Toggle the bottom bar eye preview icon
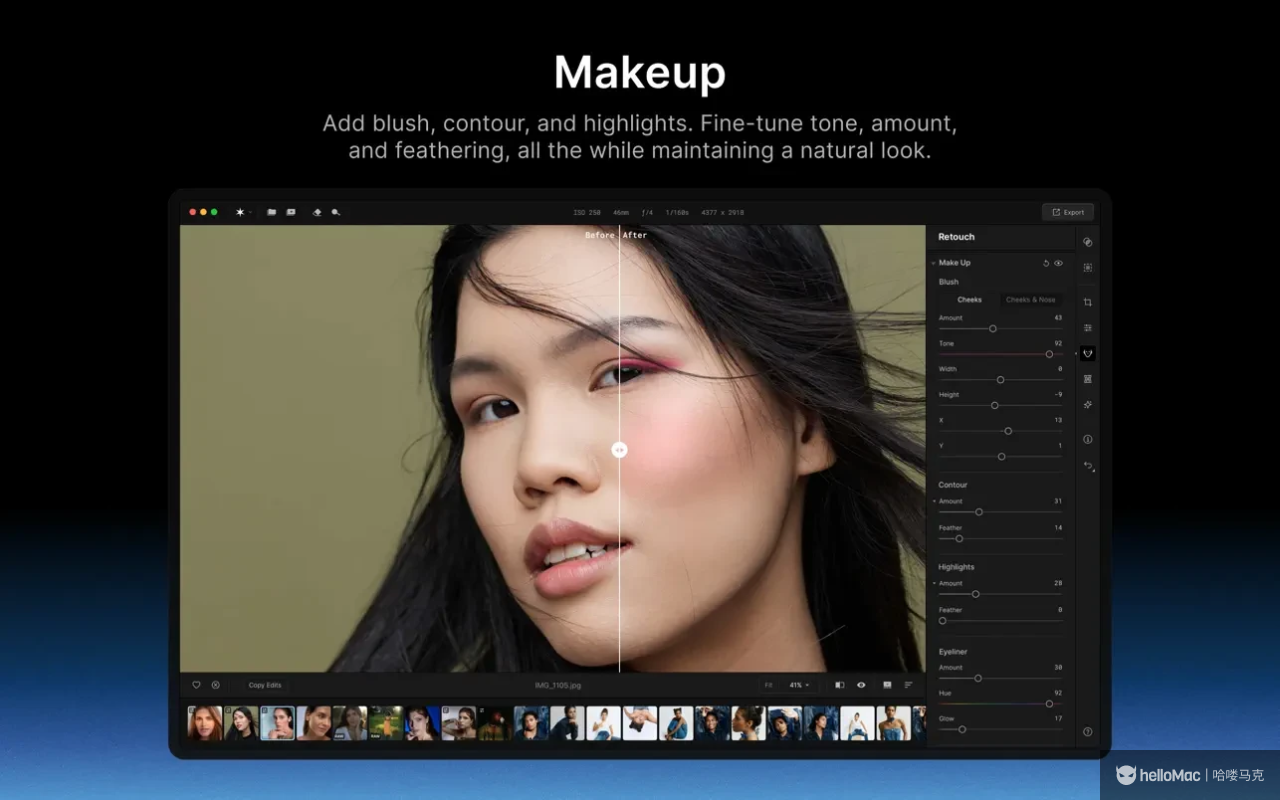The width and height of the screenshot is (1280, 800). pyautogui.click(x=861, y=685)
